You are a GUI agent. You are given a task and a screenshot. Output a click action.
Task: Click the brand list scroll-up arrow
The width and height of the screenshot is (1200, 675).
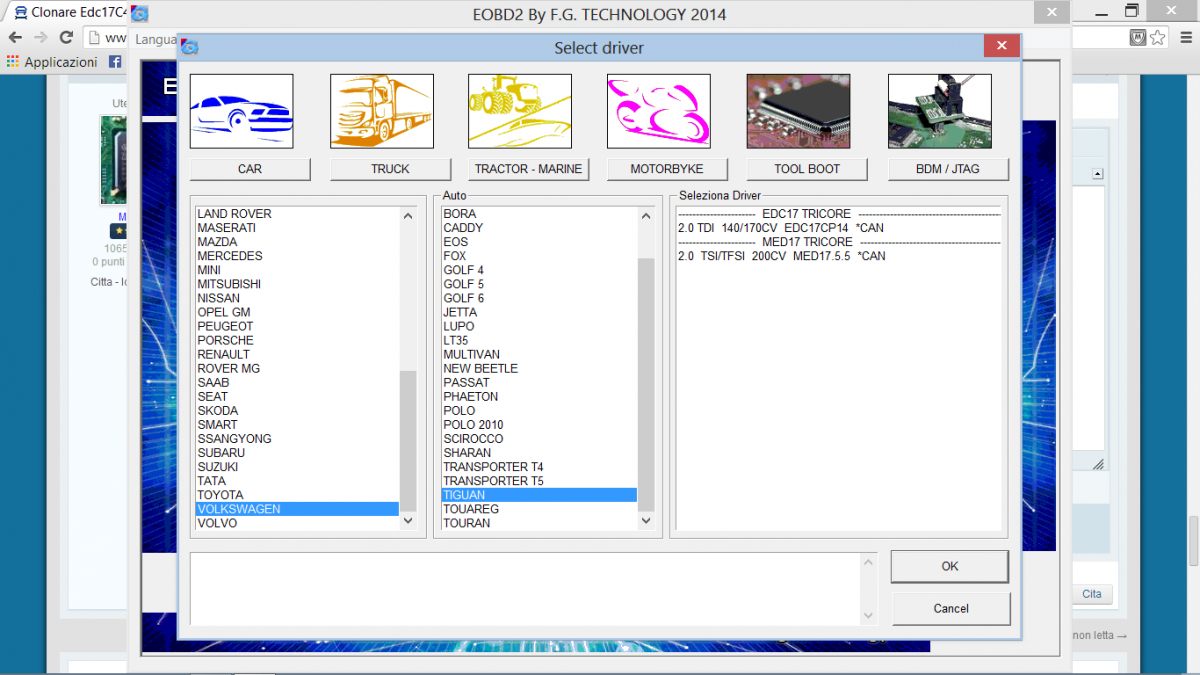click(x=407, y=215)
